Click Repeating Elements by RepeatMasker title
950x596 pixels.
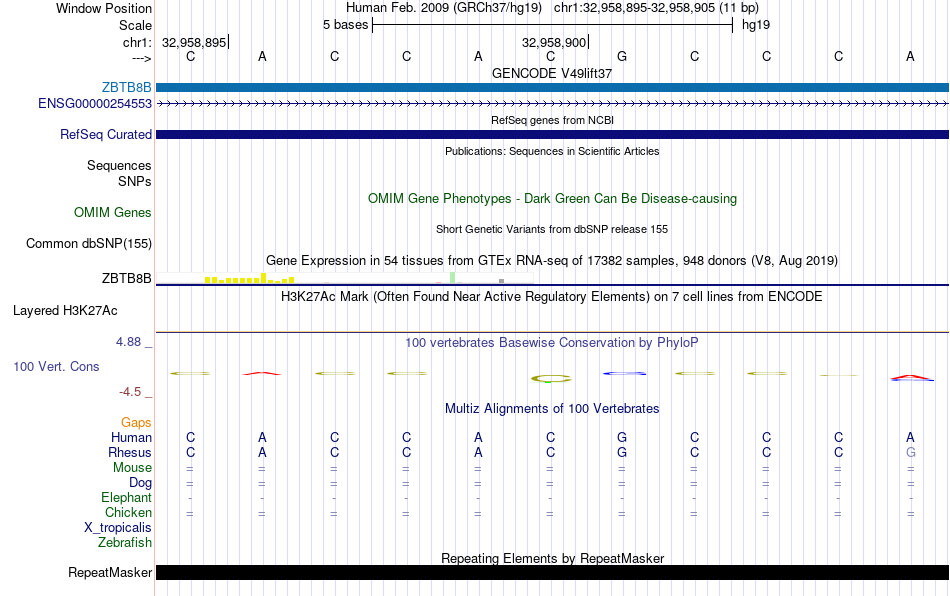point(552,558)
